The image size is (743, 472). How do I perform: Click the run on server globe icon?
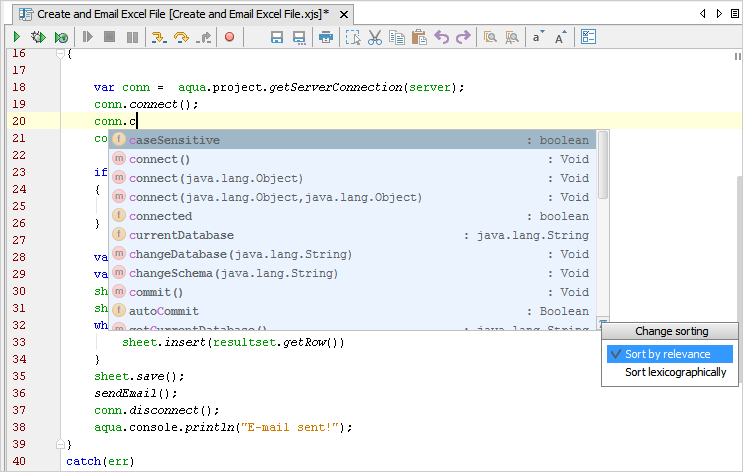61,37
